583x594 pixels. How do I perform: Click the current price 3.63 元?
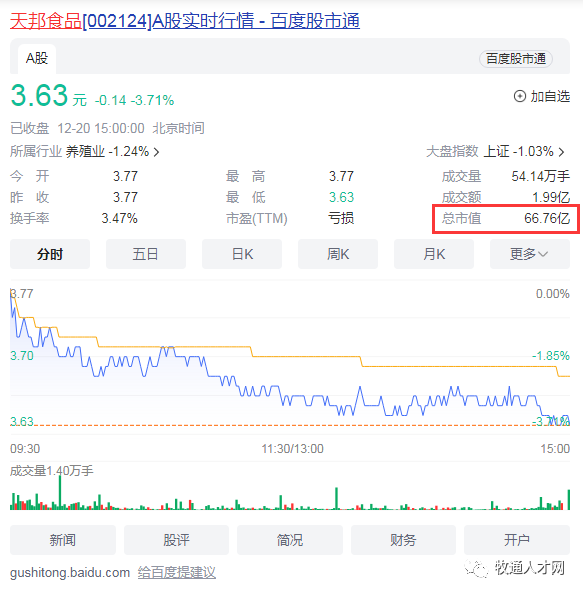point(48,95)
